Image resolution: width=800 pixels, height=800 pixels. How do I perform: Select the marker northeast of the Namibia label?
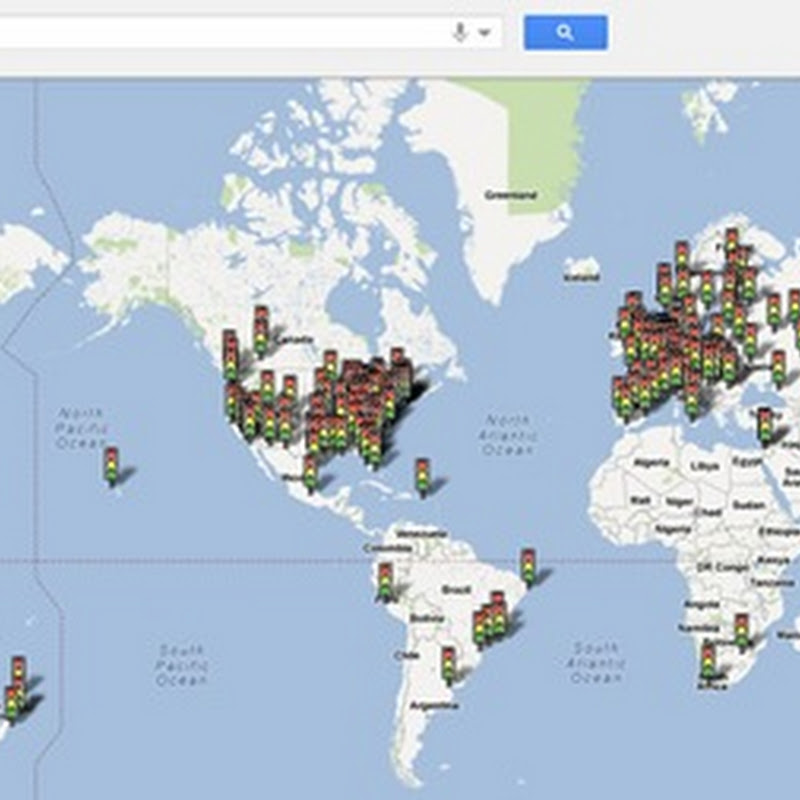click(x=741, y=632)
